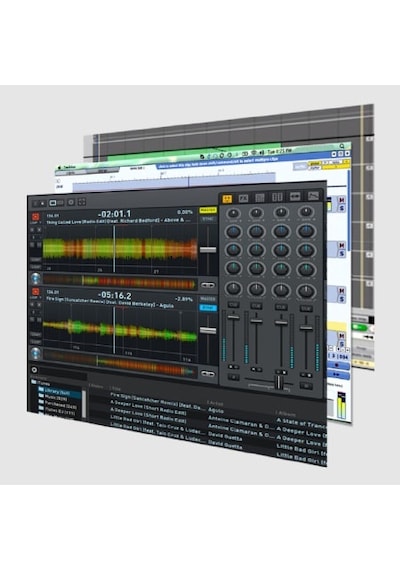The width and height of the screenshot is (400, 570).
Task: Click the red loop icon on the bottom deck
Action: coord(36,292)
